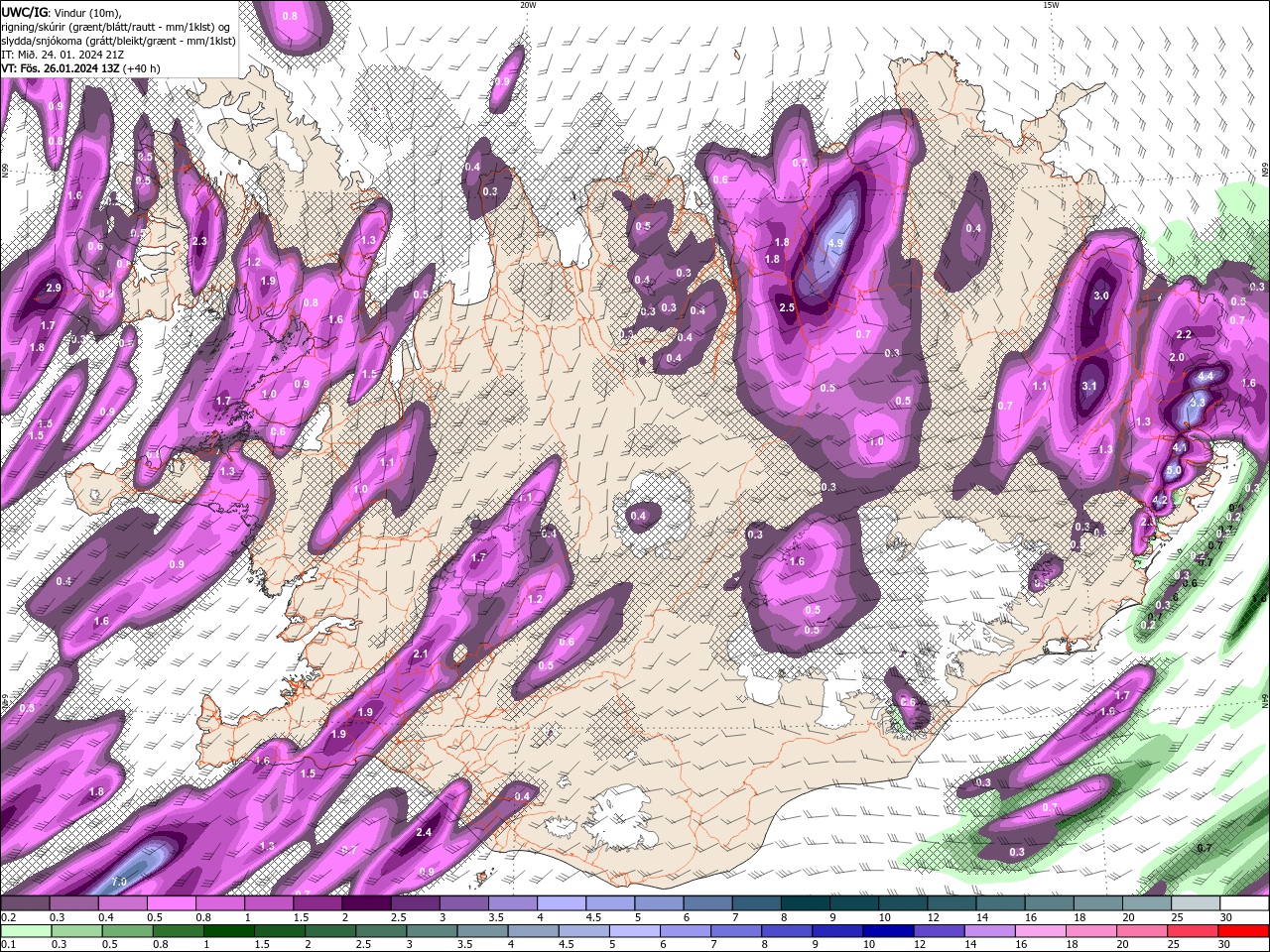The width and height of the screenshot is (1270, 952).
Task: Select lower legend pink swatch at 16
Action: pyautogui.click(x=1041, y=931)
